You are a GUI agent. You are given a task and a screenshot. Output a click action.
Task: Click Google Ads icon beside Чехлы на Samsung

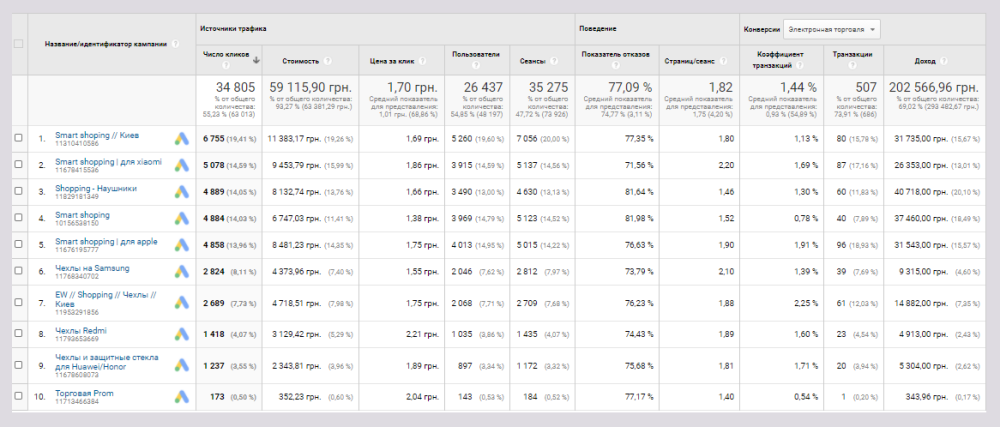pos(182,271)
